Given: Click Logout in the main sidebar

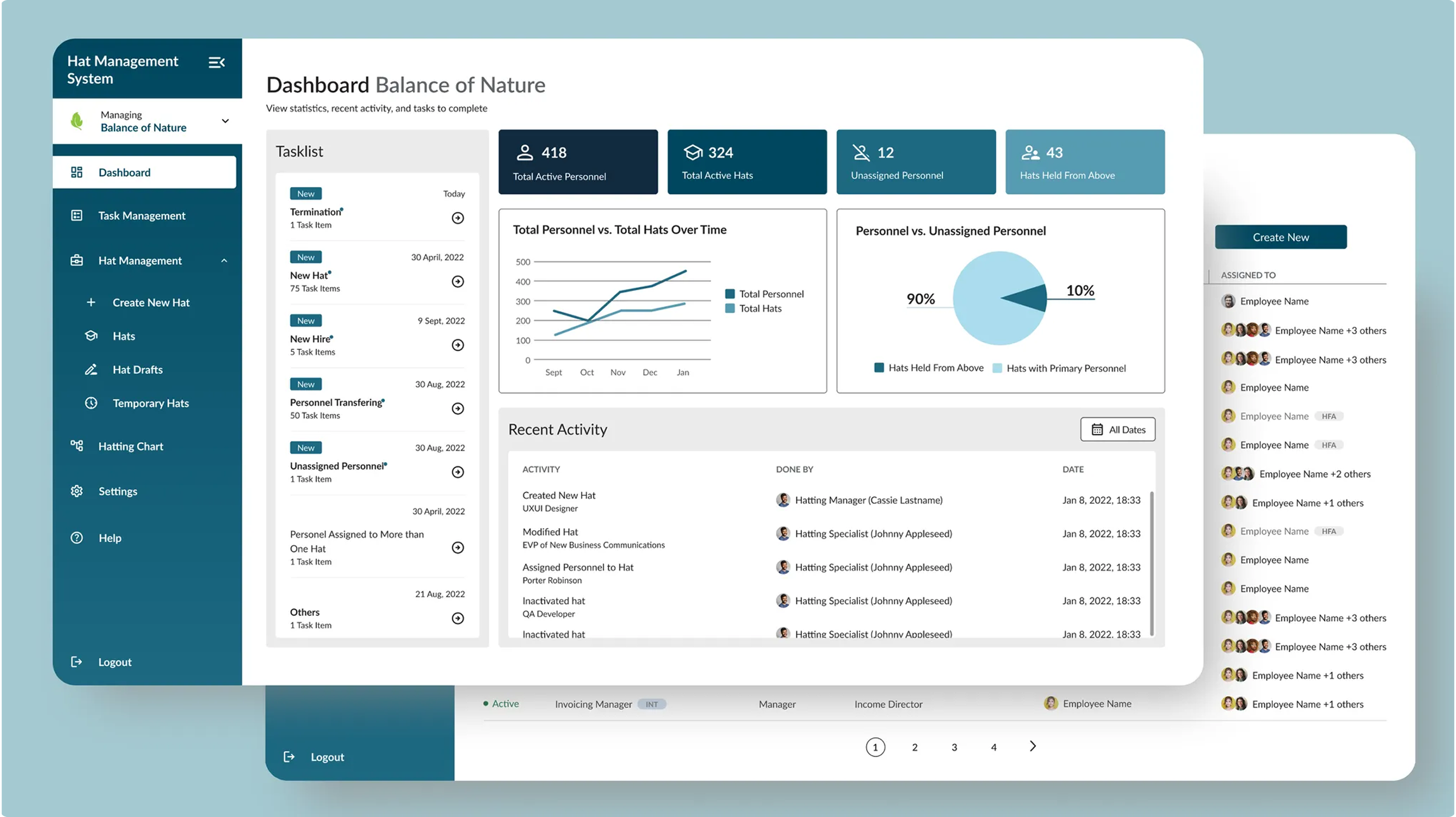Looking at the screenshot, I should click(115, 662).
